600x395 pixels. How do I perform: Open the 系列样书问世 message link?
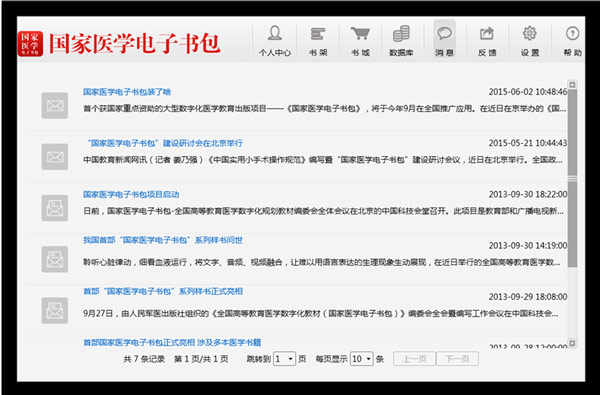[163, 240]
